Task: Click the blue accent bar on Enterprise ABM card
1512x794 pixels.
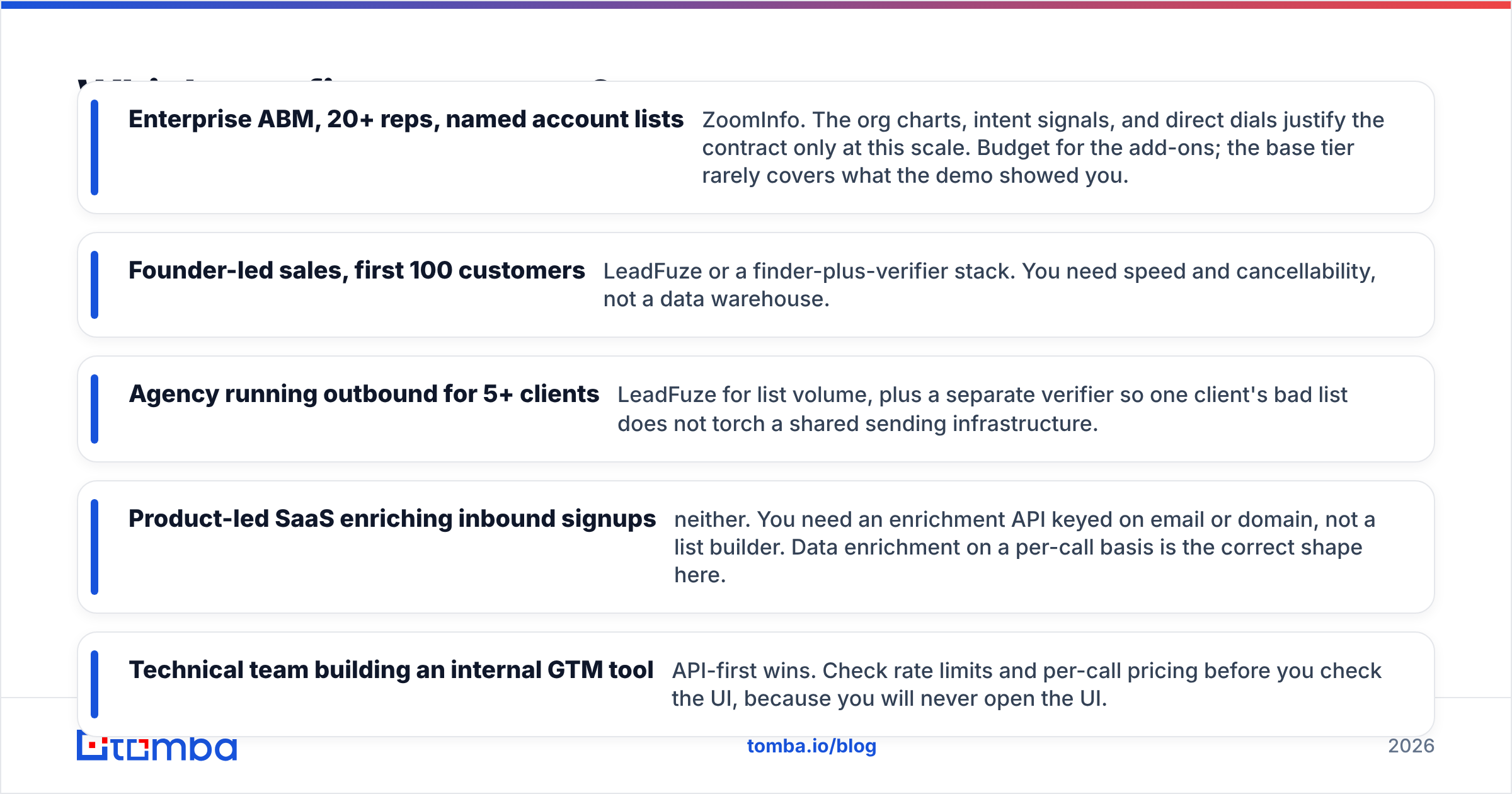Action: (94, 147)
